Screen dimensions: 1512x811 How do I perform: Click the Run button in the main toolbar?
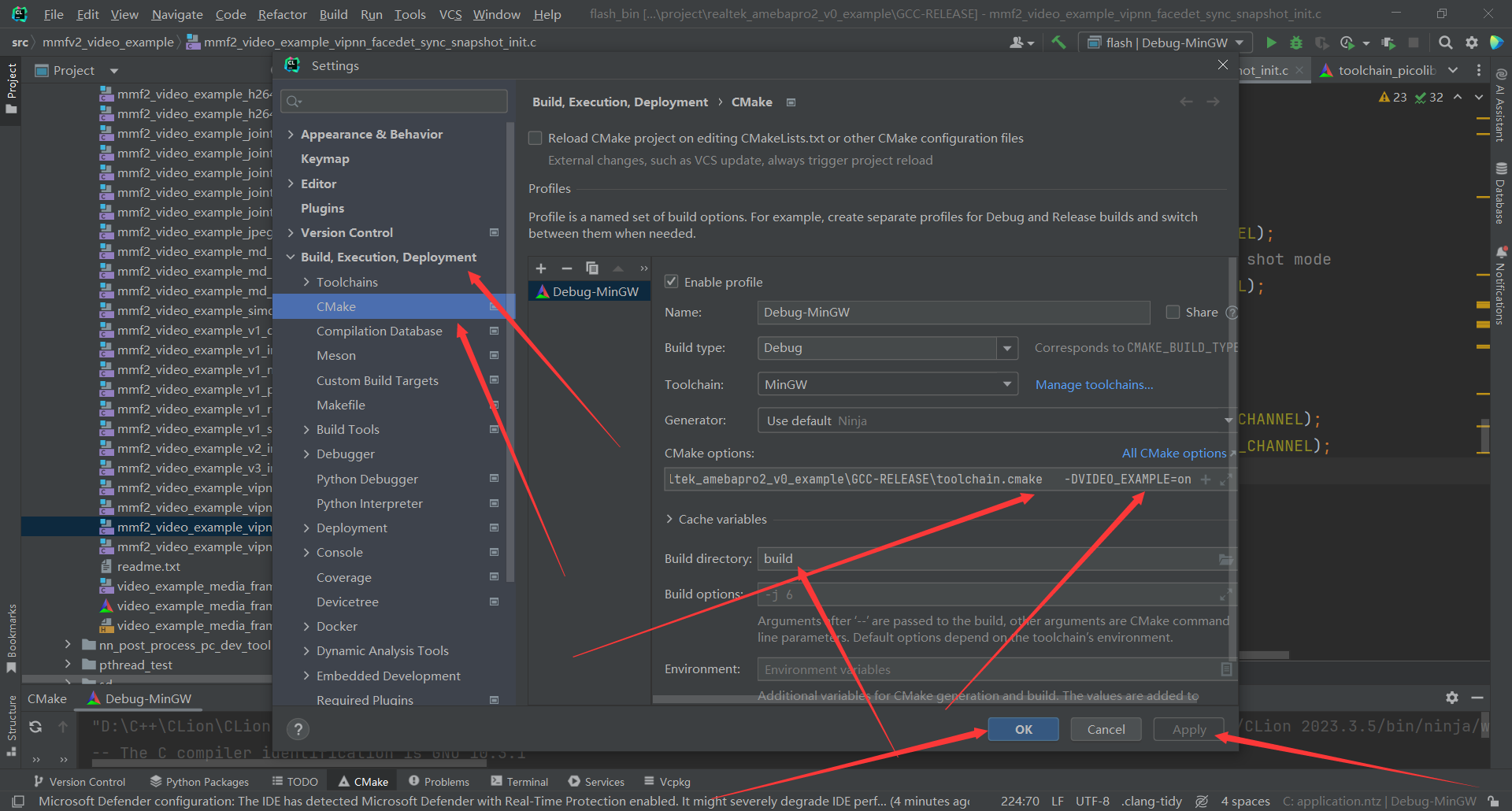pos(1270,43)
